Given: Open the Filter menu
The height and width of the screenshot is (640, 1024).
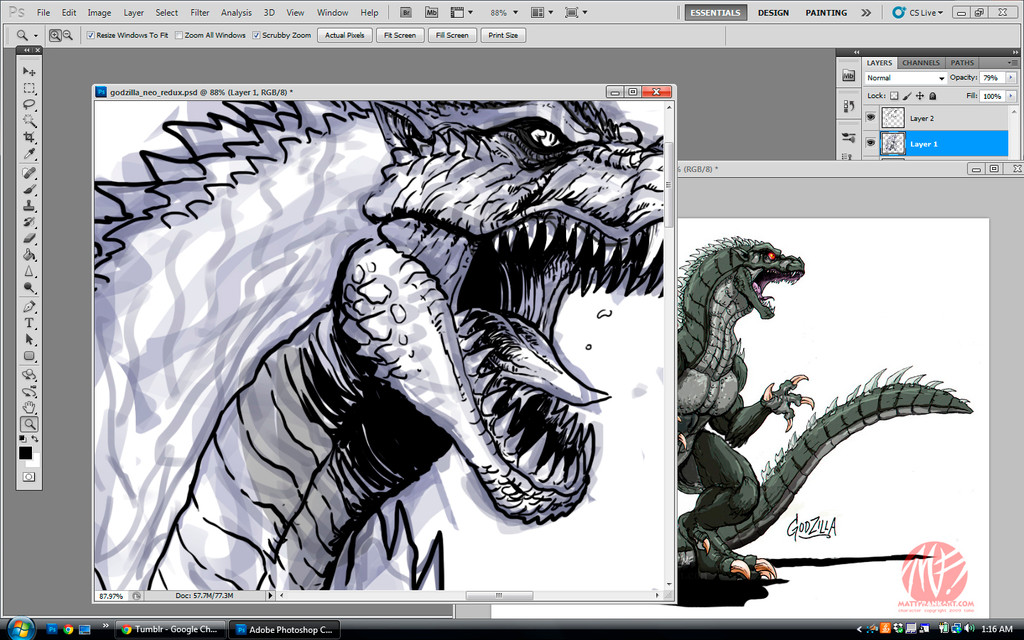Looking at the screenshot, I should (200, 12).
